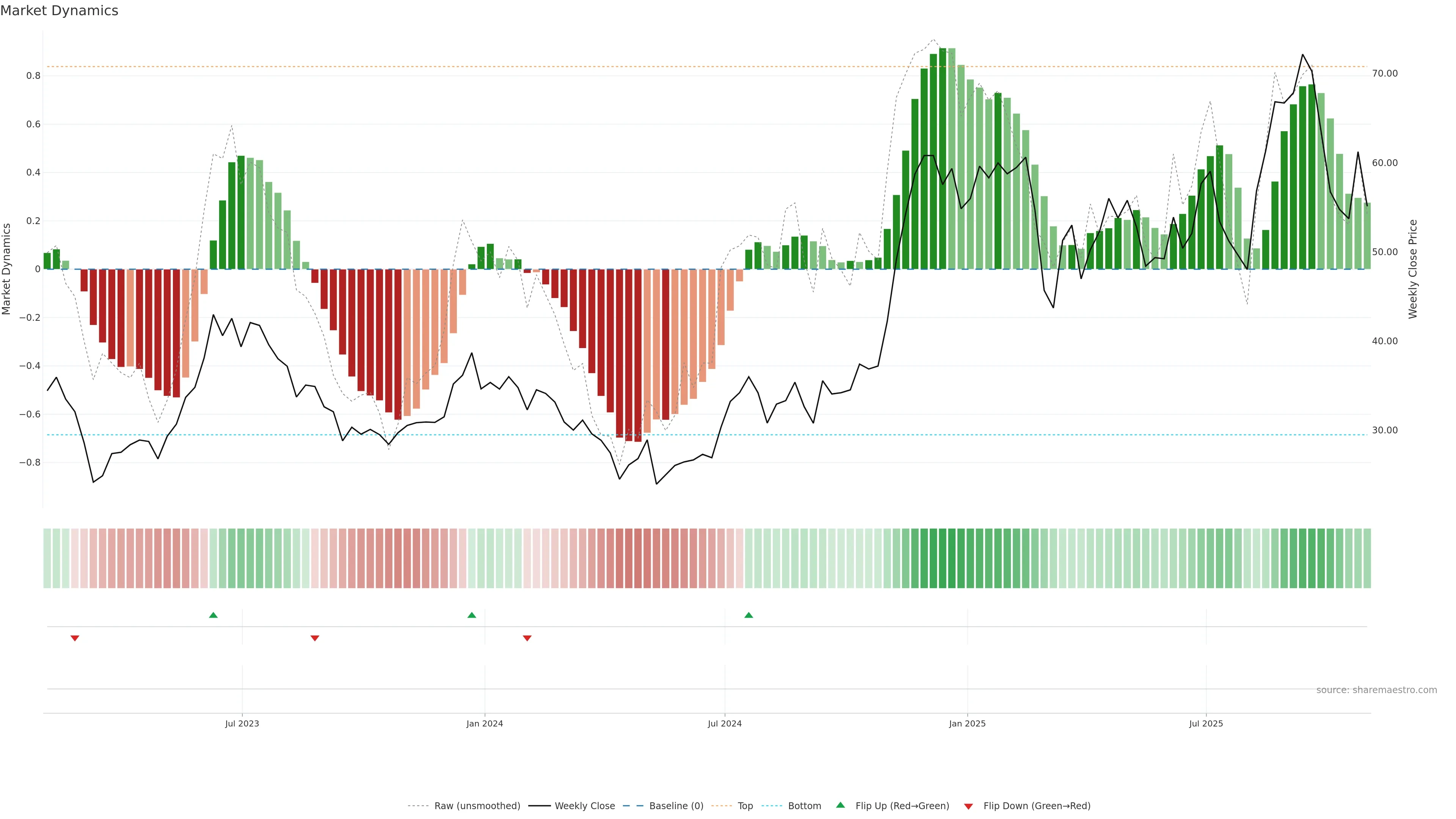Click the red flip-down triangle between Jul 2023 and Jan 2024
The image size is (1456, 819).
click(315, 638)
